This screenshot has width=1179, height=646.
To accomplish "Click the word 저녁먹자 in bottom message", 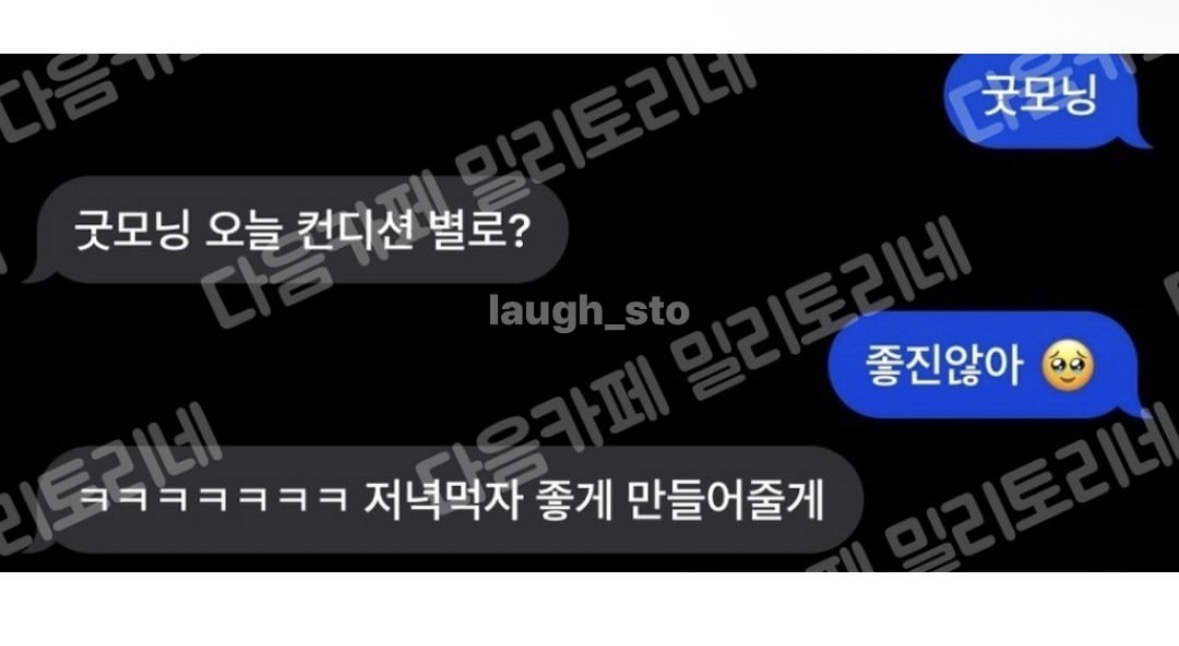I will [x=442, y=500].
